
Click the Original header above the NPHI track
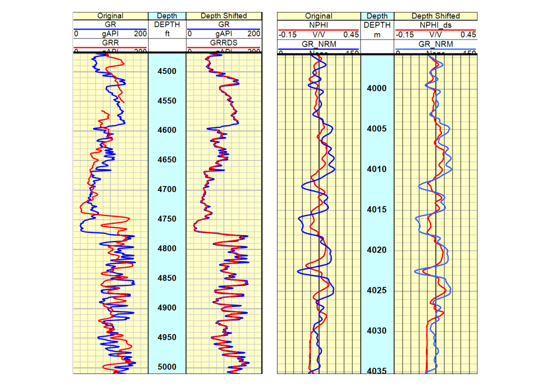(318, 16)
